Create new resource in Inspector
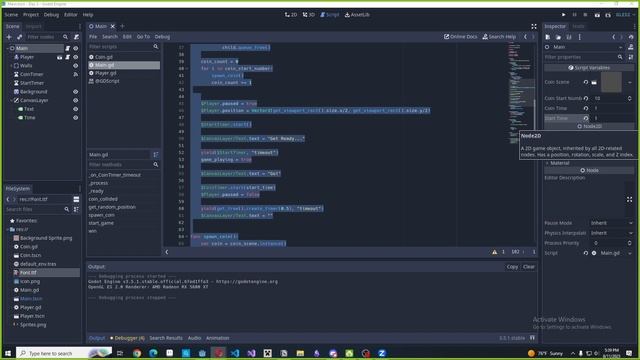The image size is (640, 360). click(548, 37)
